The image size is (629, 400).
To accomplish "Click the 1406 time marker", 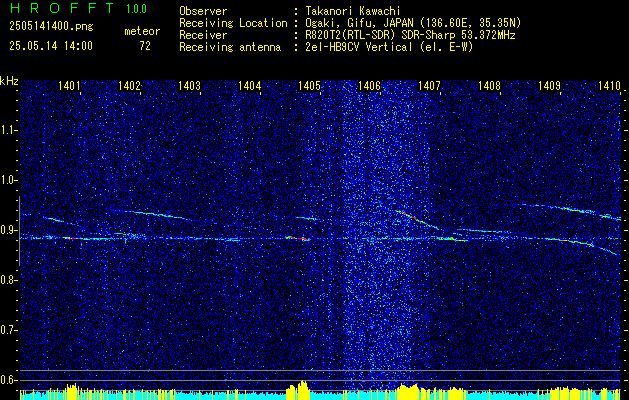I will [x=369, y=85].
